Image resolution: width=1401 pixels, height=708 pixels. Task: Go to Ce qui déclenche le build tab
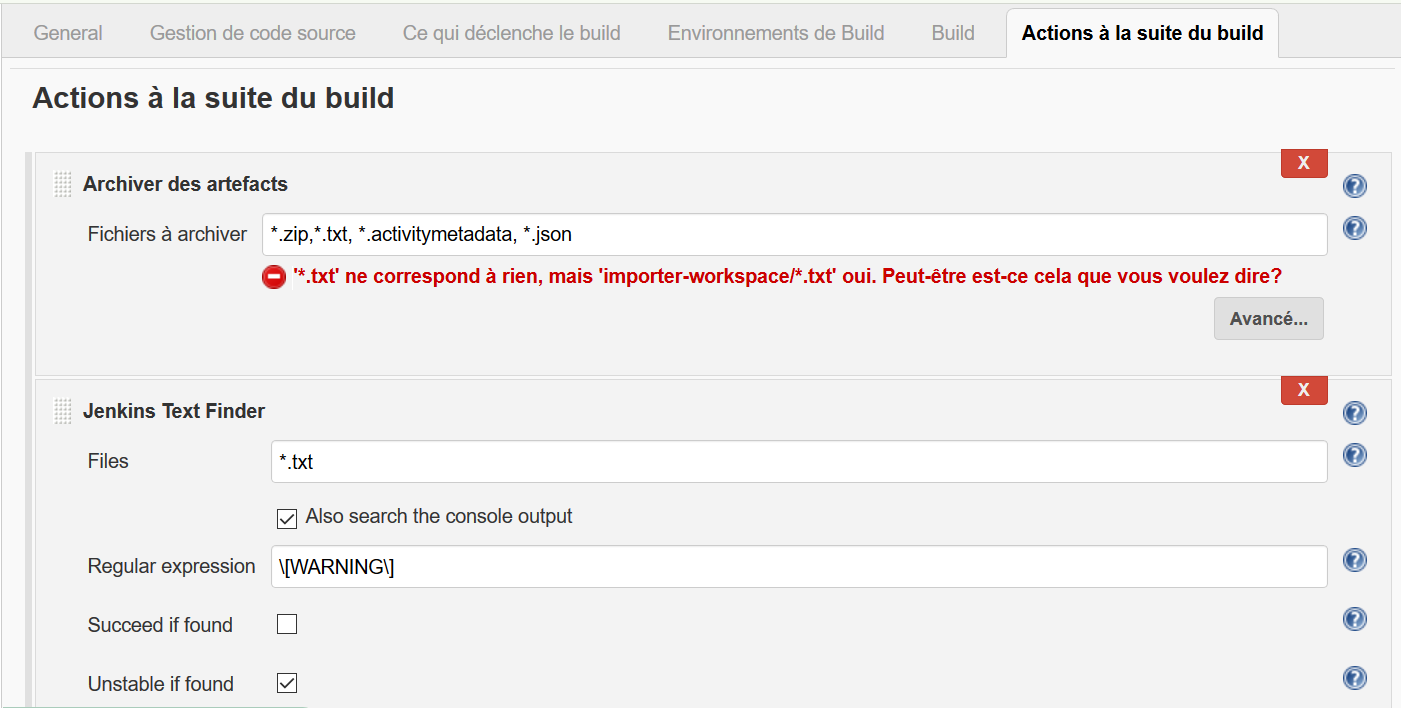(x=511, y=33)
